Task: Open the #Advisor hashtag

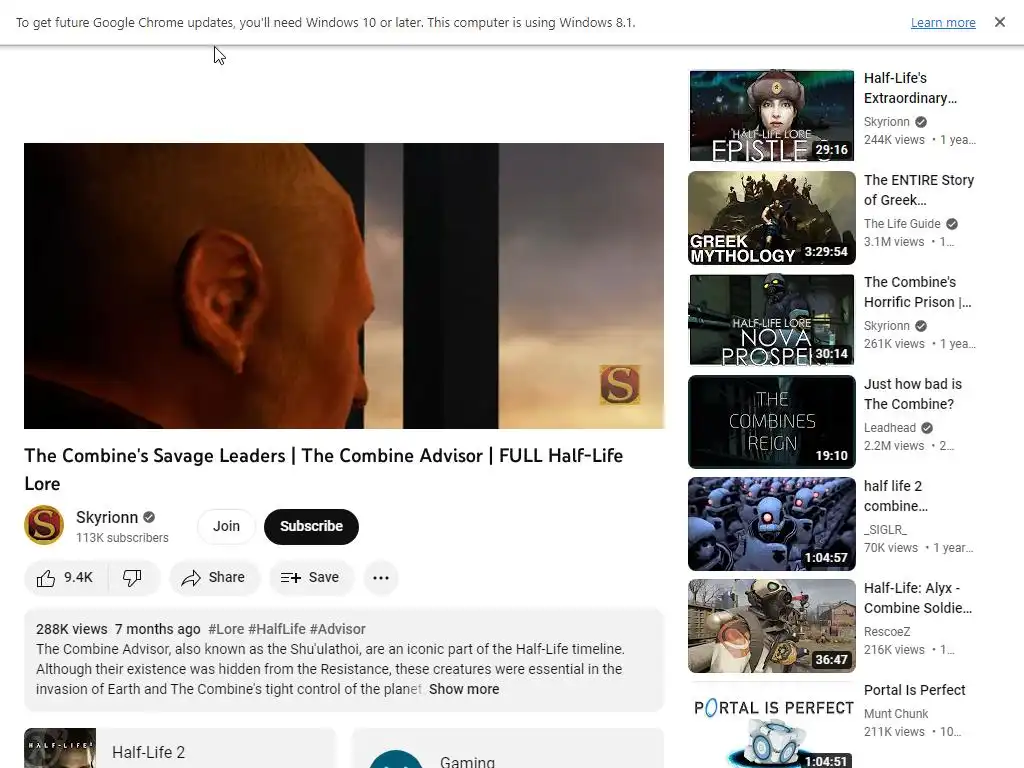Action: 338,629
